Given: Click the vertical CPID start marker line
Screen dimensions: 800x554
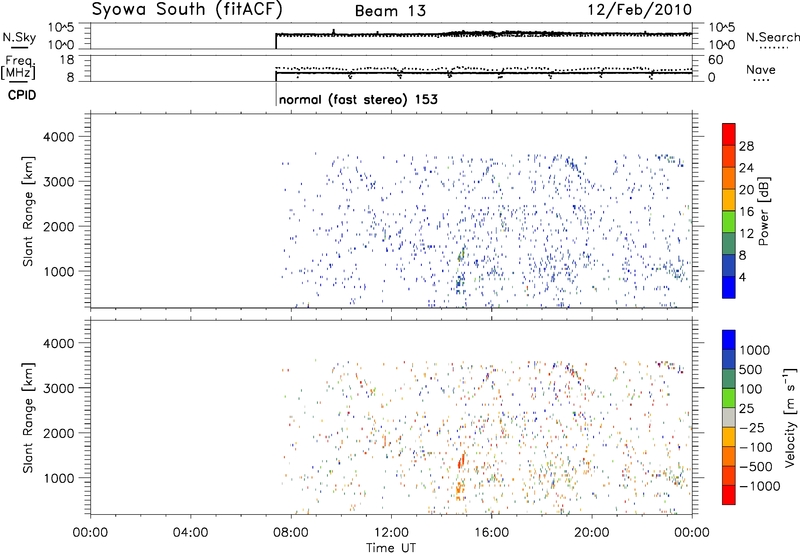Looking at the screenshot, I should (x=276, y=94).
